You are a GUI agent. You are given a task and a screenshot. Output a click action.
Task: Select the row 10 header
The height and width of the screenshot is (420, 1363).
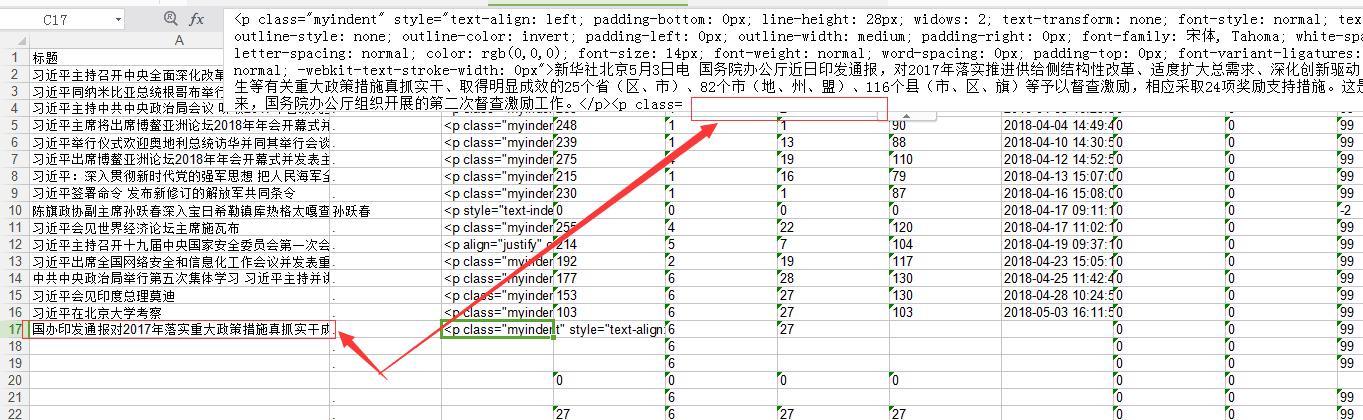pos(14,211)
